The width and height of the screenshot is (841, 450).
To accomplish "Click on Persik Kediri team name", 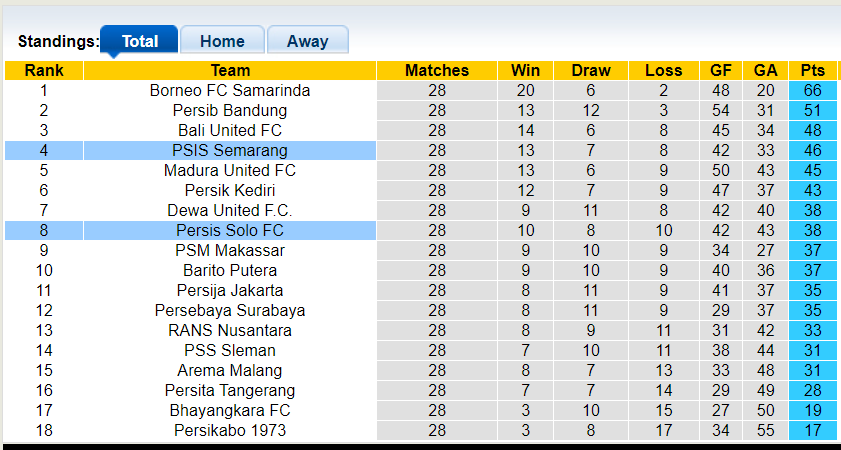I will point(230,190).
